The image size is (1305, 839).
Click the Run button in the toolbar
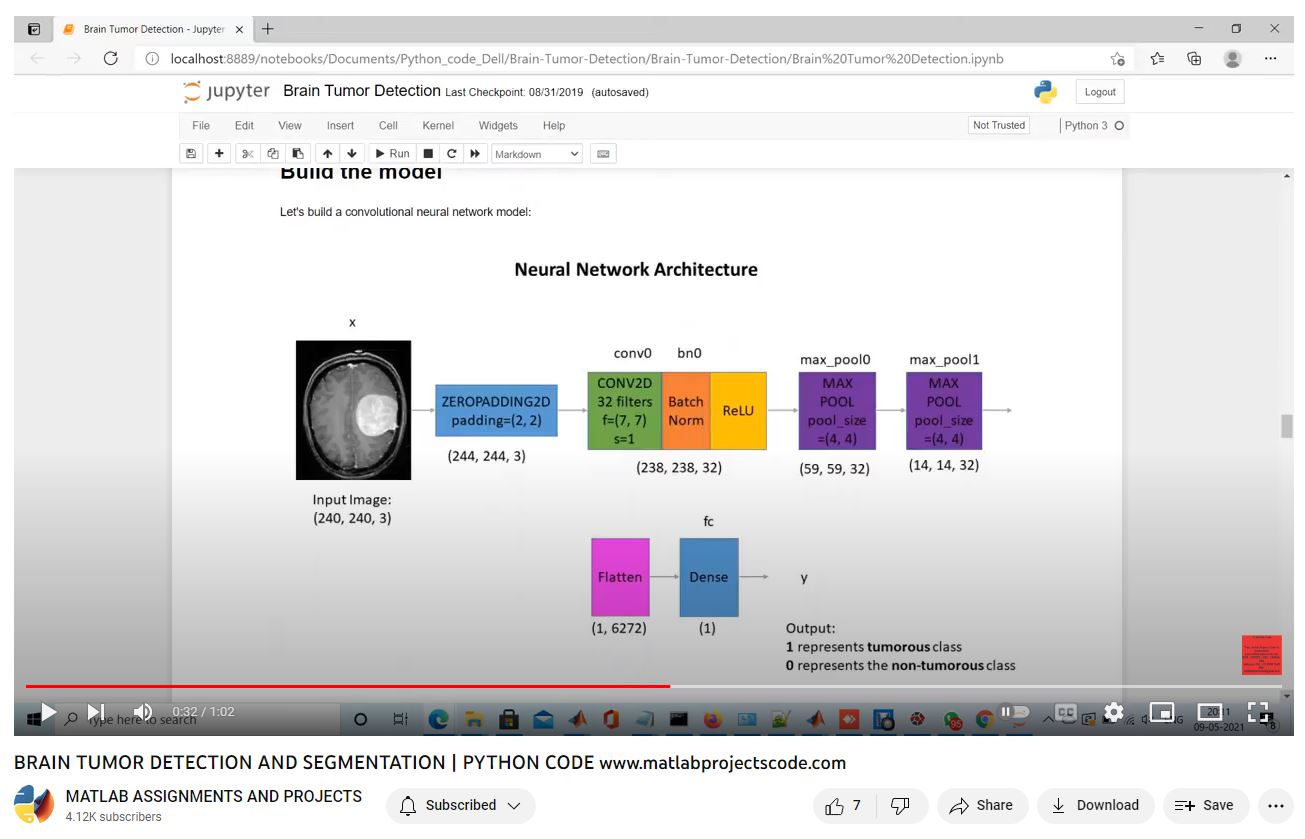392,154
